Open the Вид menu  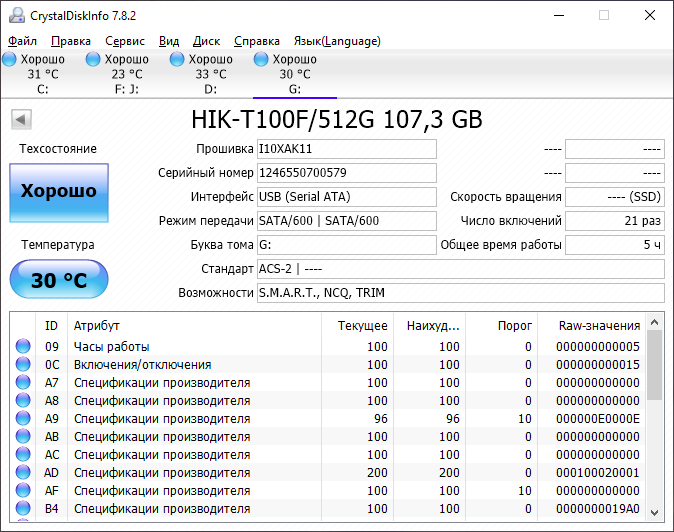coord(169,41)
